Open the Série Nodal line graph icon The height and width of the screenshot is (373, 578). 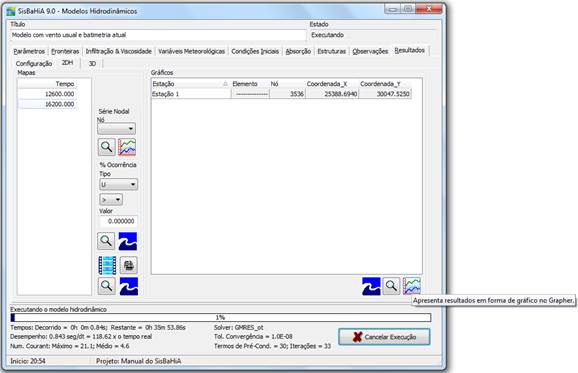[127, 147]
